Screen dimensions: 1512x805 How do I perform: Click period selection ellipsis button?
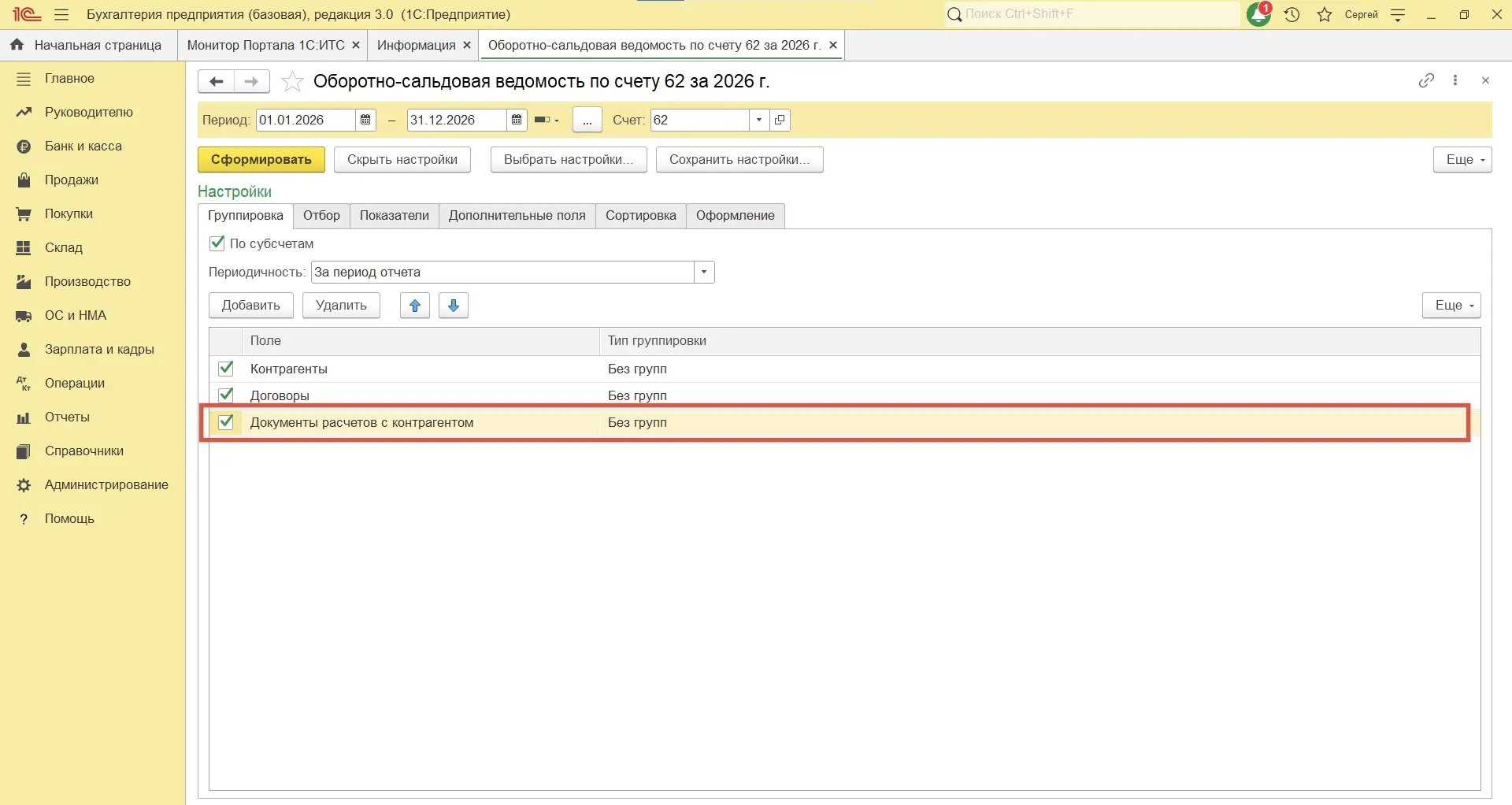click(587, 120)
